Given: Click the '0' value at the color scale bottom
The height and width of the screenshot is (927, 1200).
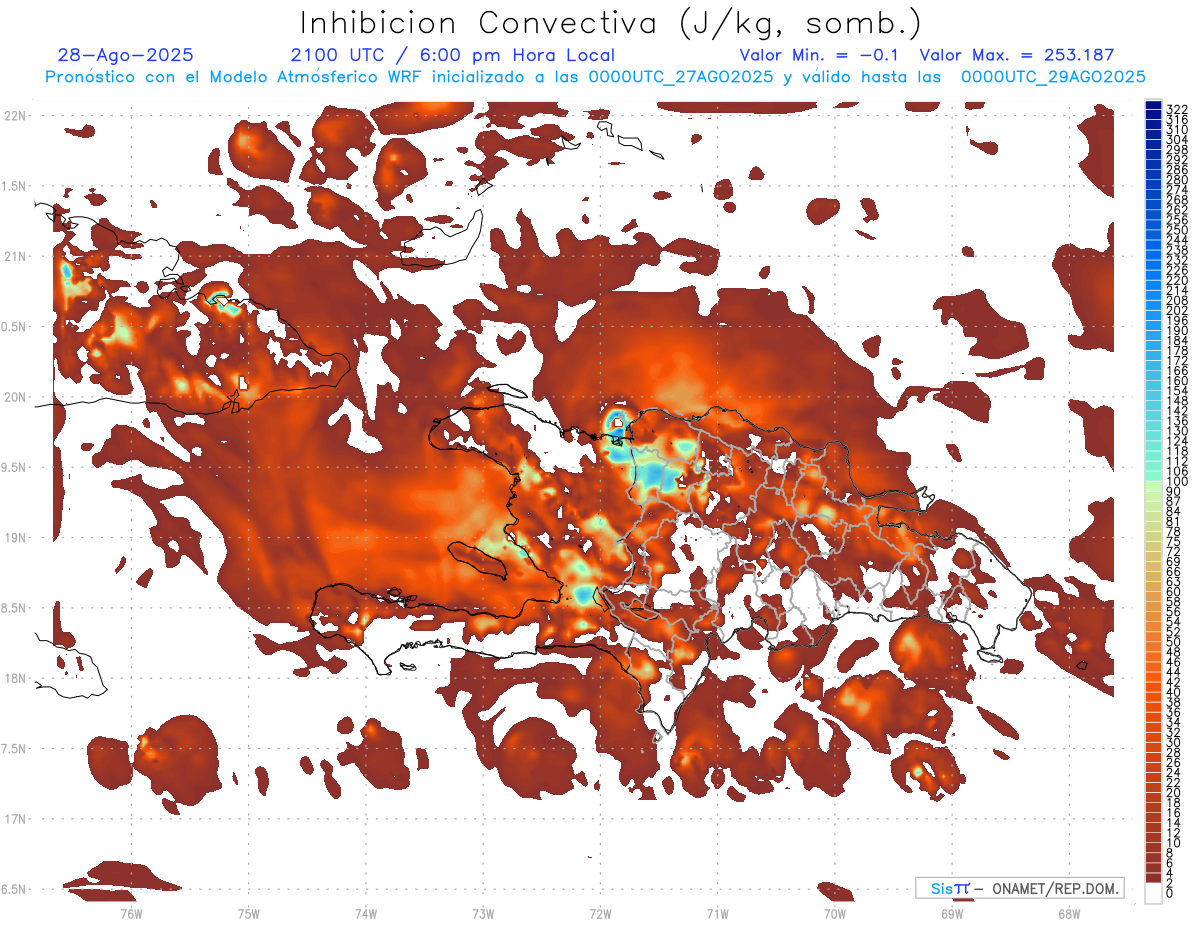Looking at the screenshot, I should pos(1170,892).
